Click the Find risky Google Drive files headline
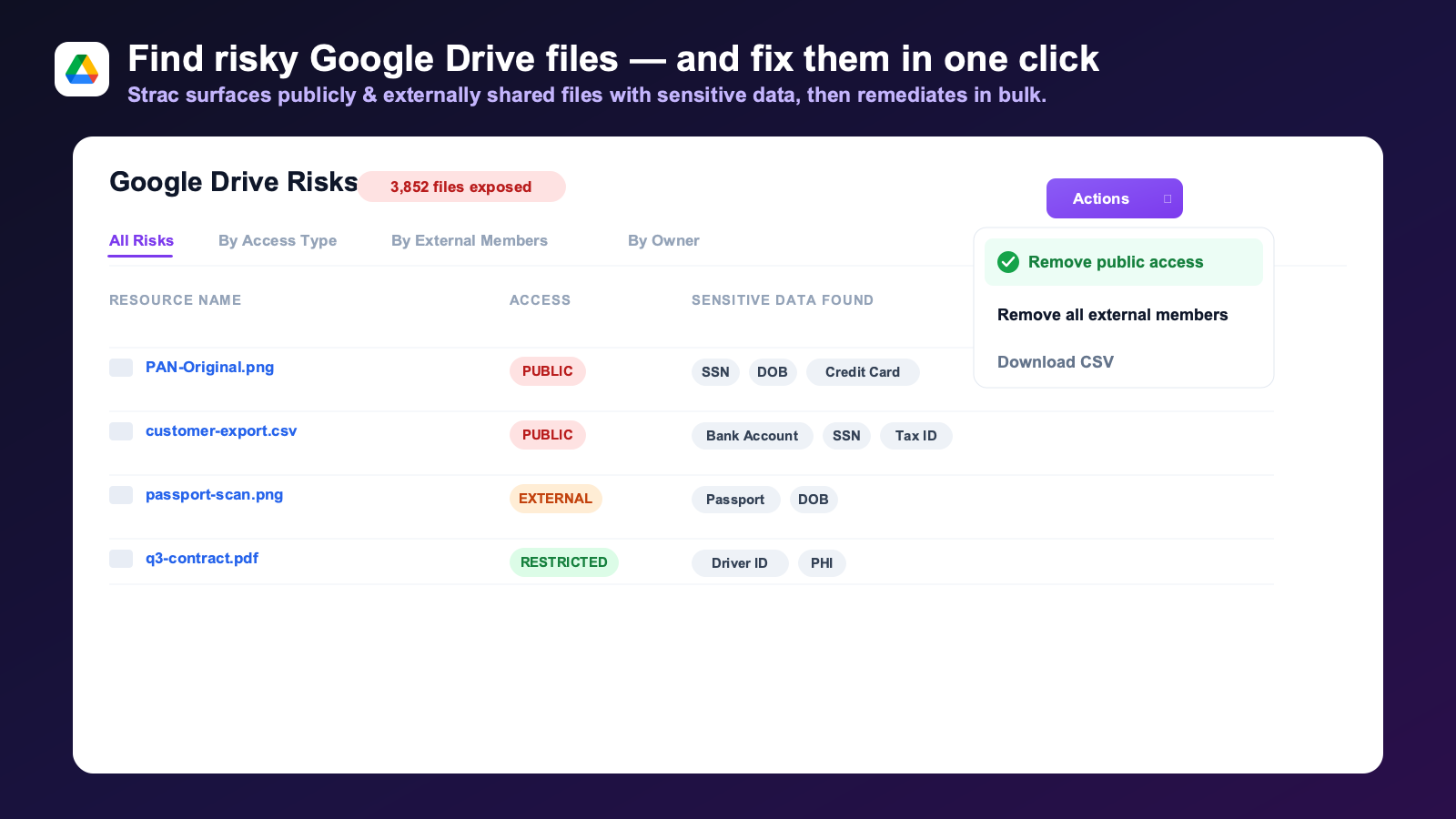1456x819 pixels. click(613, 59)
